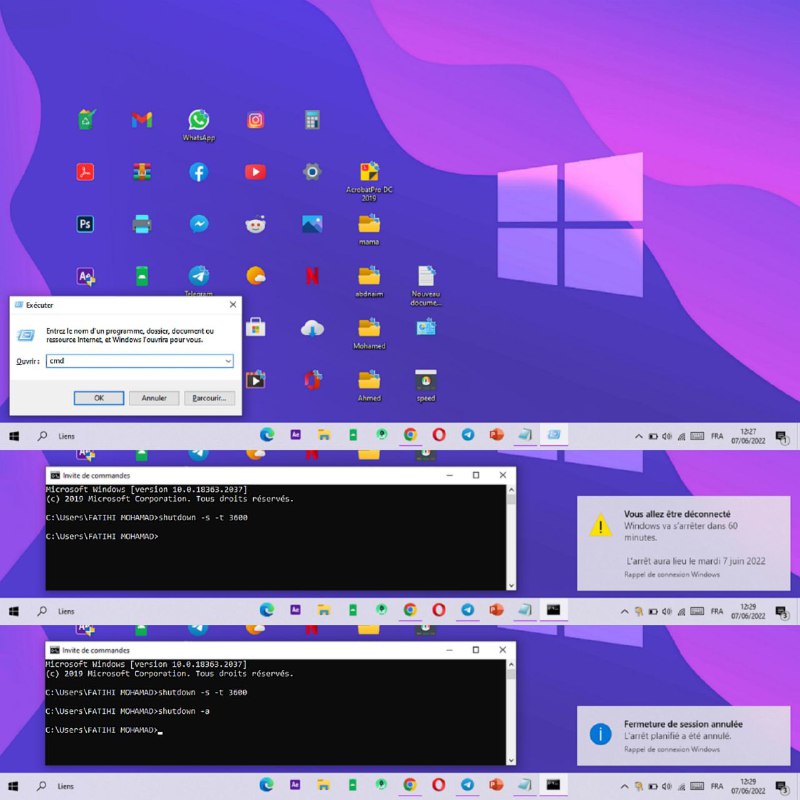The height and width of the screenshot is (800, 800).
Task: Select the WinRAR desktop icon
Action: (142, 172)
